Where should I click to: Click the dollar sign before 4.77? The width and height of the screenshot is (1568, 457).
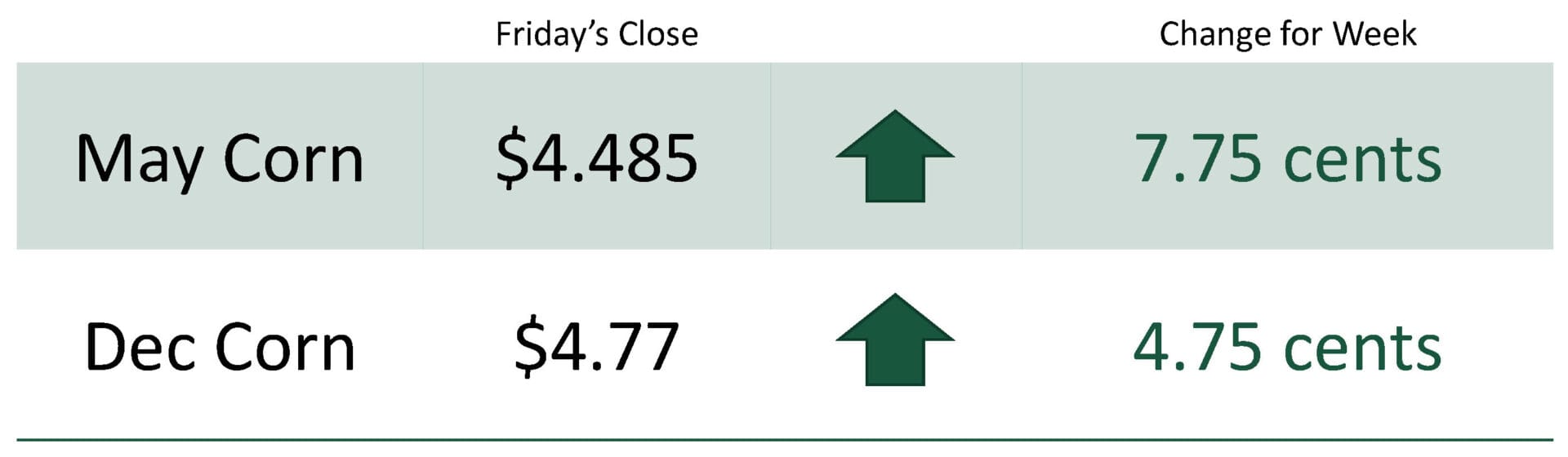point(530,347)
